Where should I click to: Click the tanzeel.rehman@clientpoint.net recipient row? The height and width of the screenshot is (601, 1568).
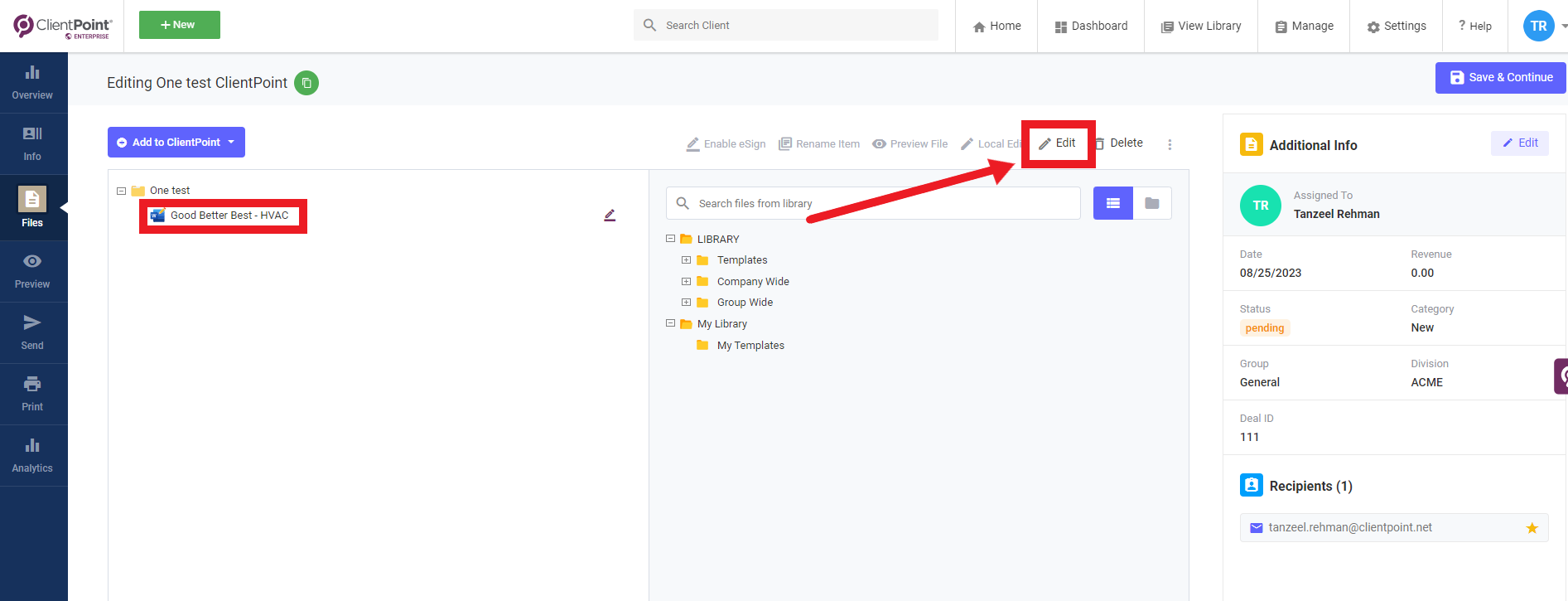coord(1394,528)
